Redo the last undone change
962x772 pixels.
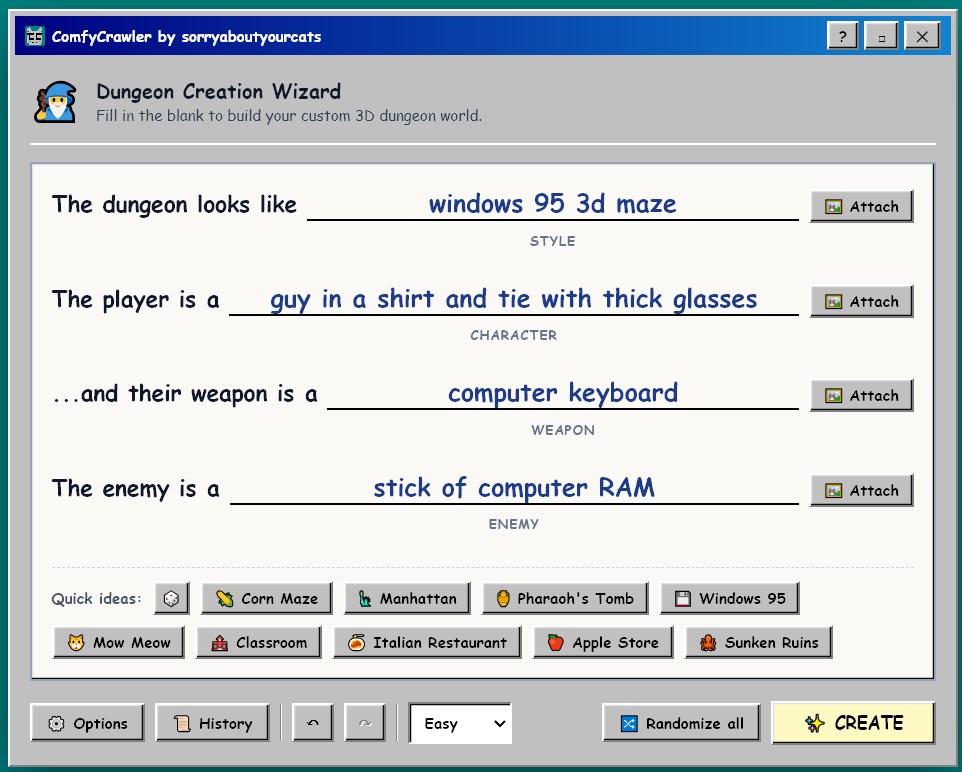click(x=365, y=723)
